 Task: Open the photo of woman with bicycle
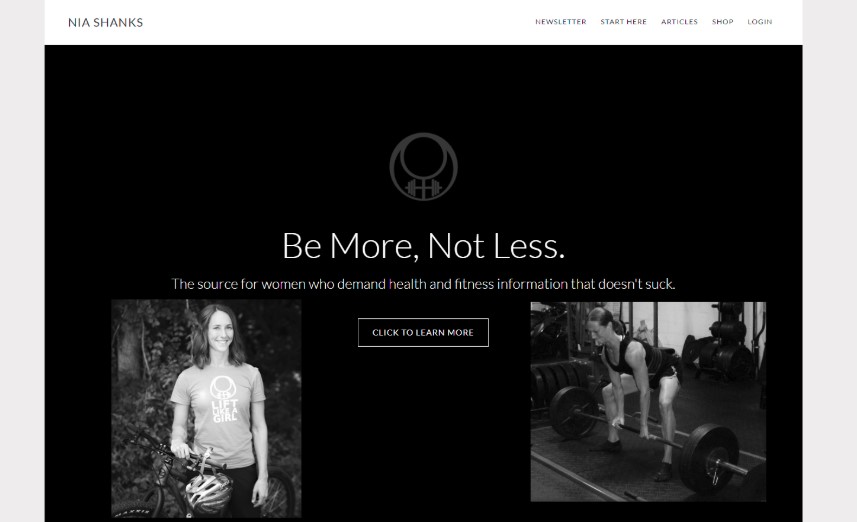206,408
